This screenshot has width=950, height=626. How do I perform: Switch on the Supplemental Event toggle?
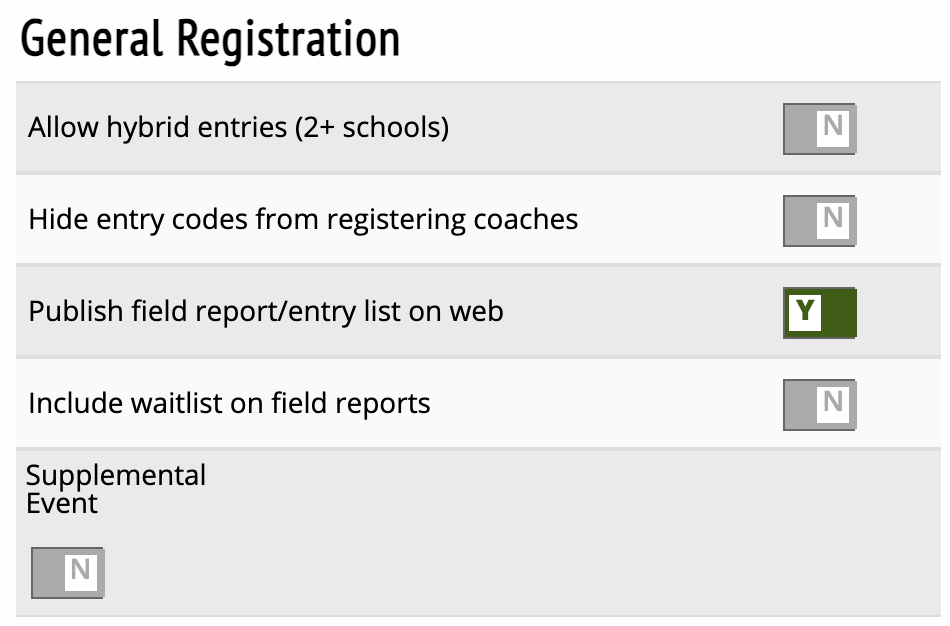pyautogui.click(x=67, y=573)
